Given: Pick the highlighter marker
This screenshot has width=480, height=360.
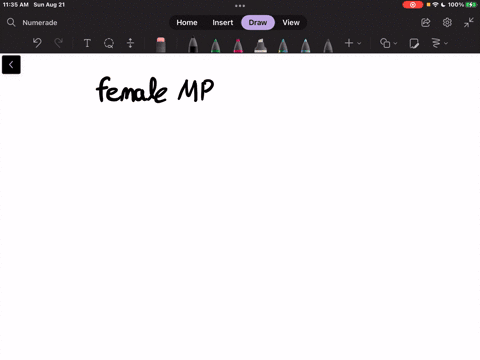Looking at the screenshot, I should [x=260, y=45].
